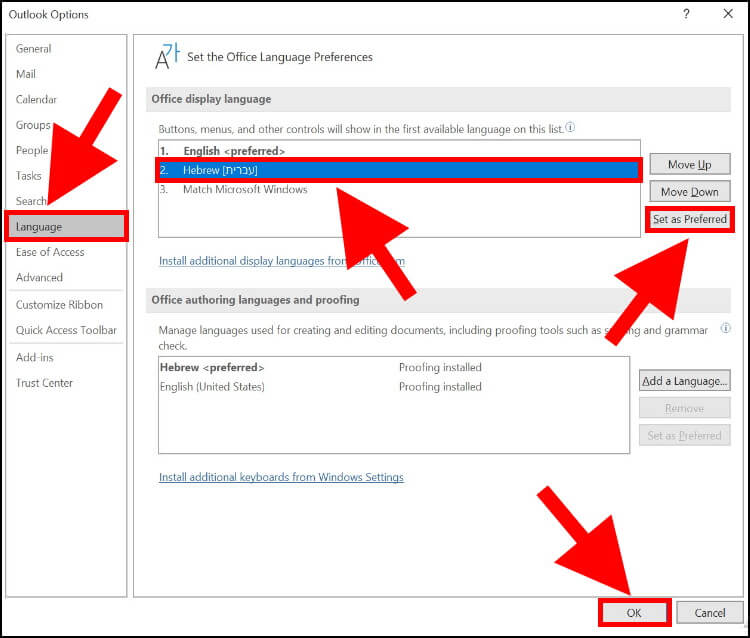Select the Mail category in sidebar
Screen dimensions: 750x638
[x=26, y=74]
